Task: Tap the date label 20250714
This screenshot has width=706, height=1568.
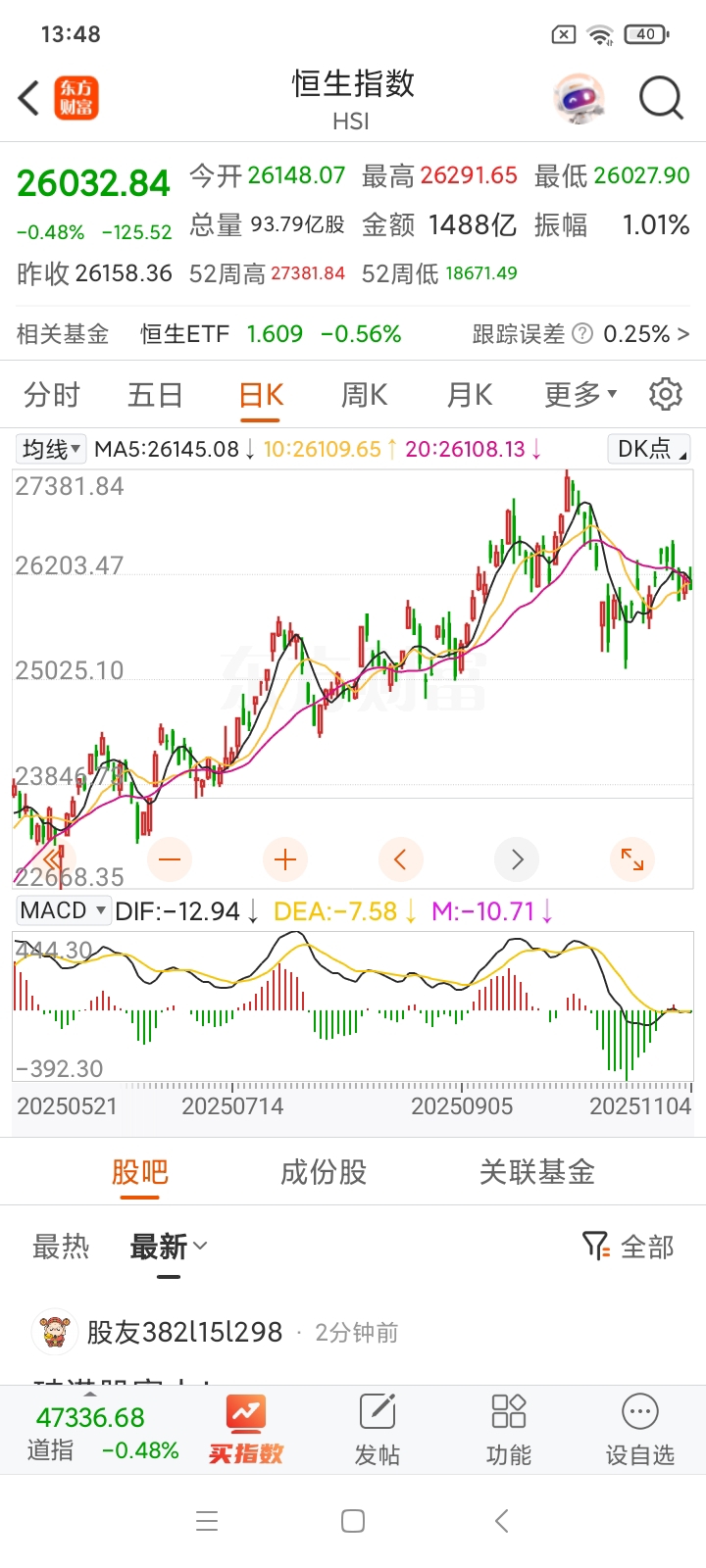Action: click(232, 1106)
